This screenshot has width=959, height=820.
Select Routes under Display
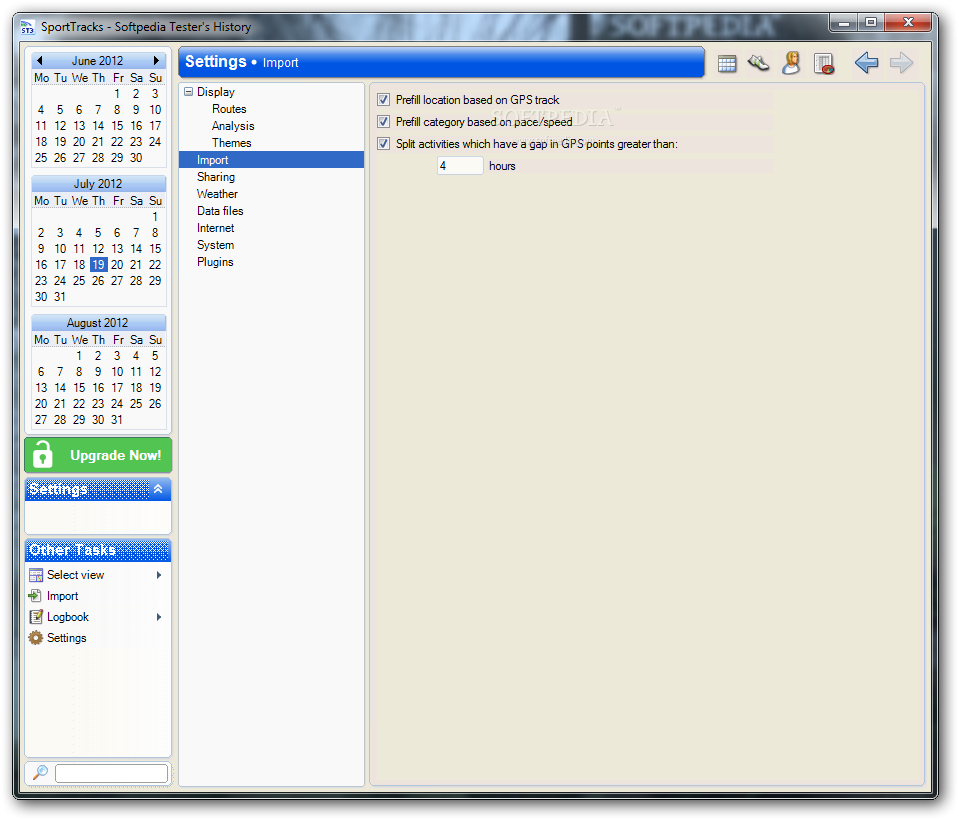229,109
